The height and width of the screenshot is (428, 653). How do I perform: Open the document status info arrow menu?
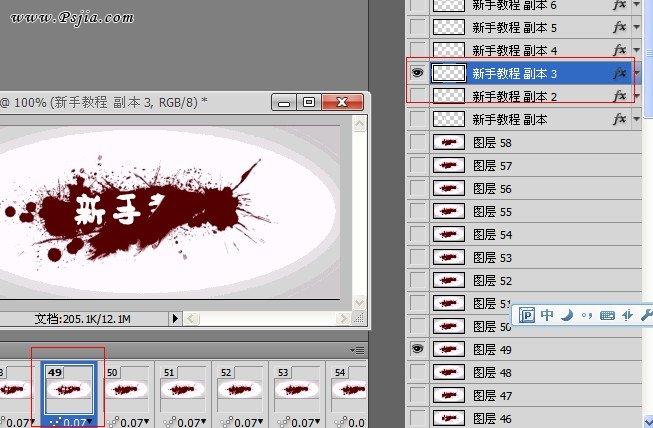(175, 319)
